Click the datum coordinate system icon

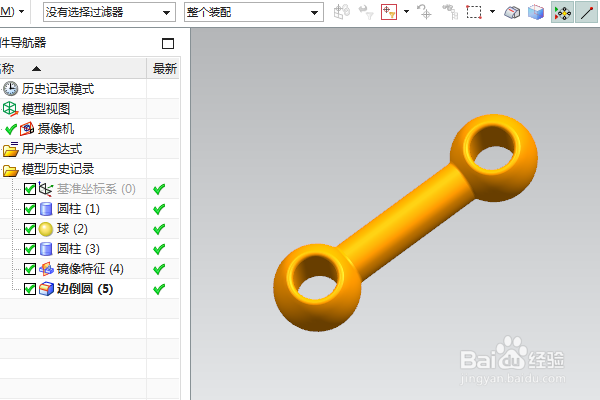pos(46,189)
